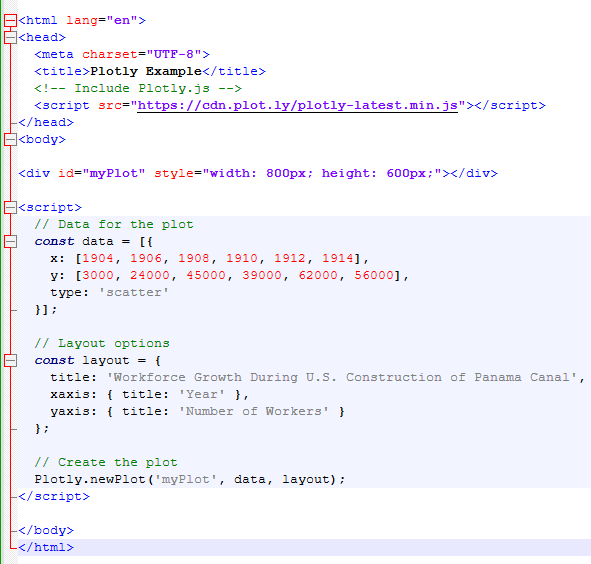Click the Include Plotly.js comment line
The image size is (591, 564).
(138, 89)
